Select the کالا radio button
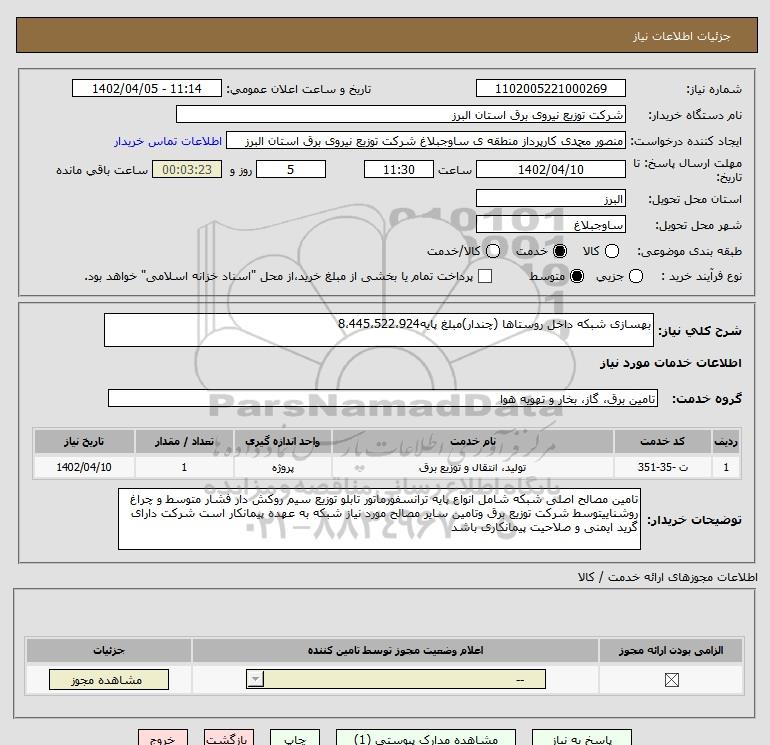770x745 pixels. (611, 251)
